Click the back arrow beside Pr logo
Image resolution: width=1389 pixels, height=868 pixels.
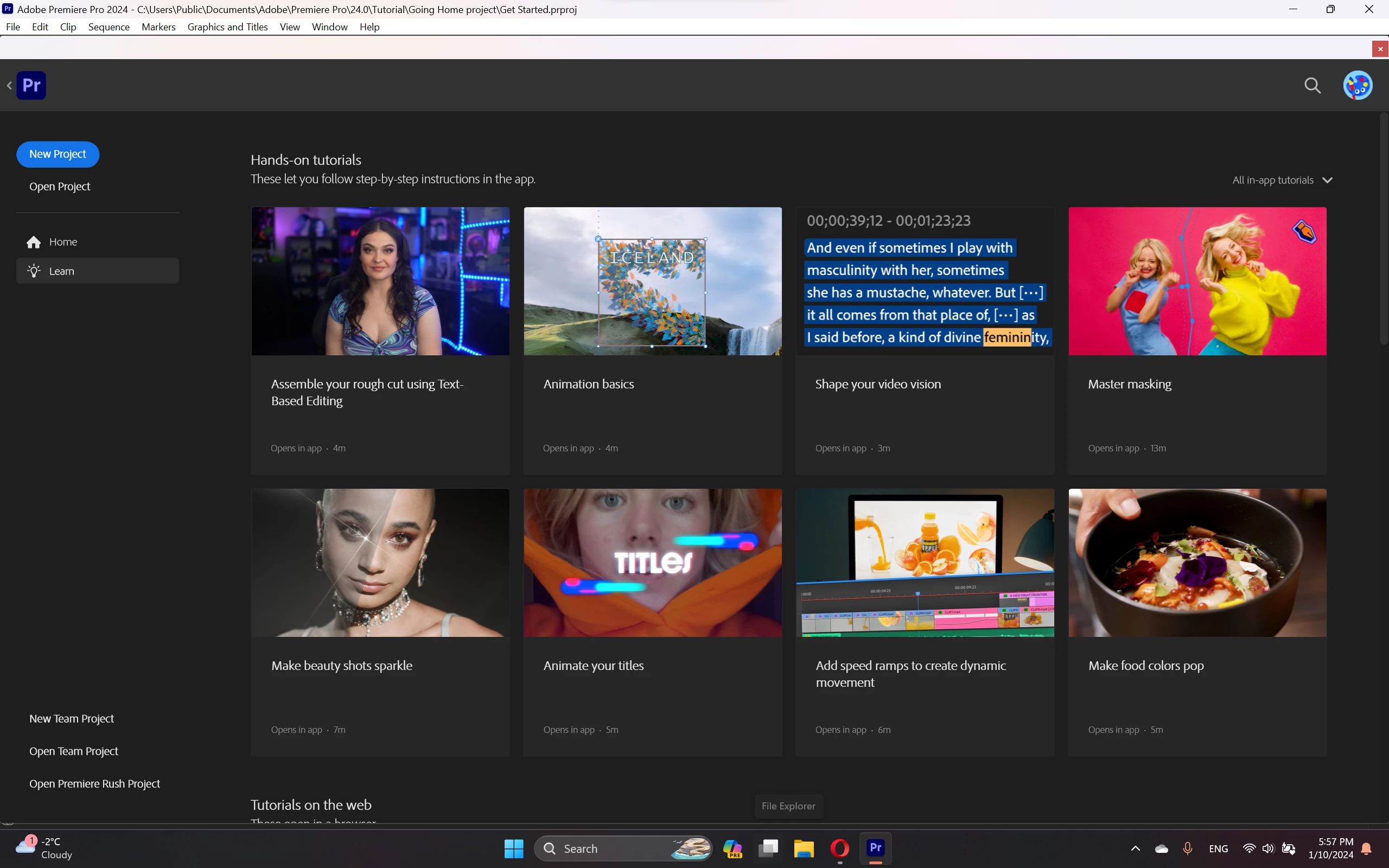pyautogui.click(x=9, y=86)
